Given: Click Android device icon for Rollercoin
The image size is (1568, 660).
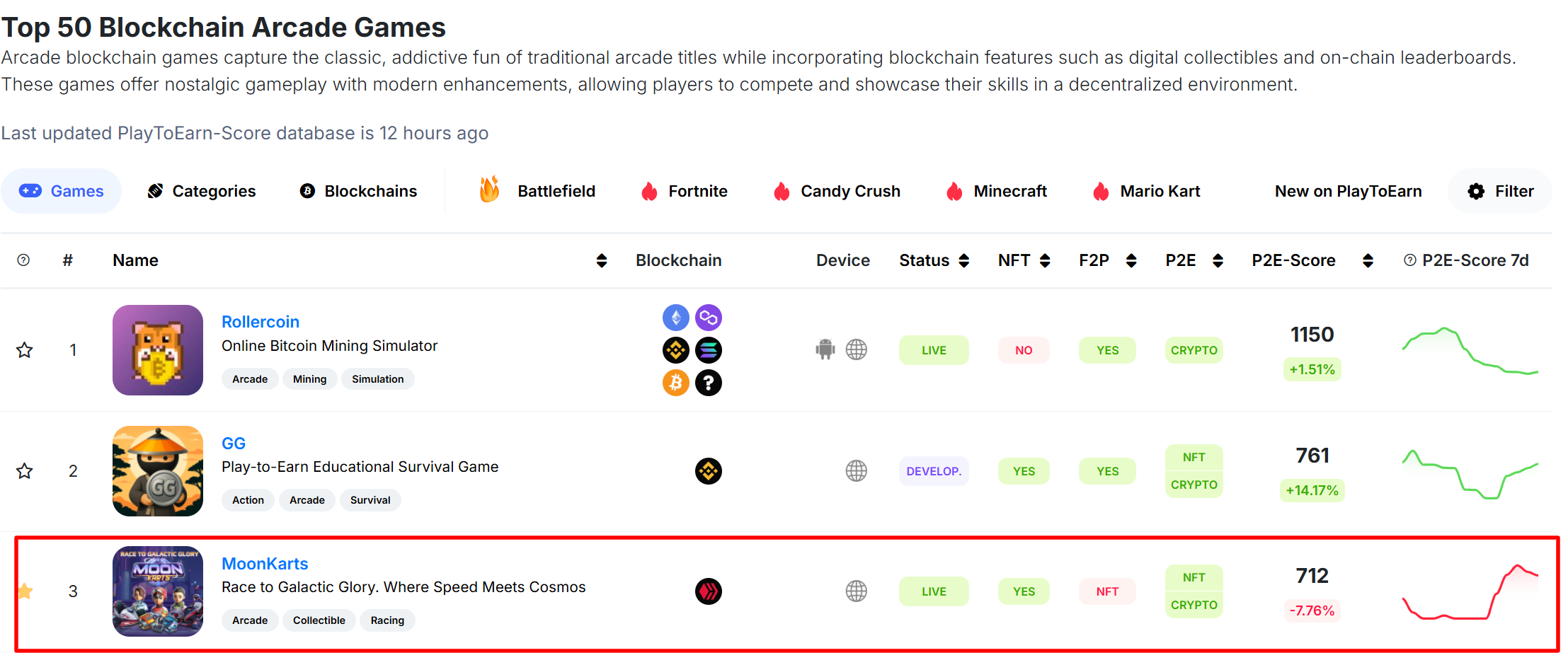Looking at the screenshot, I should coord(825,349).
